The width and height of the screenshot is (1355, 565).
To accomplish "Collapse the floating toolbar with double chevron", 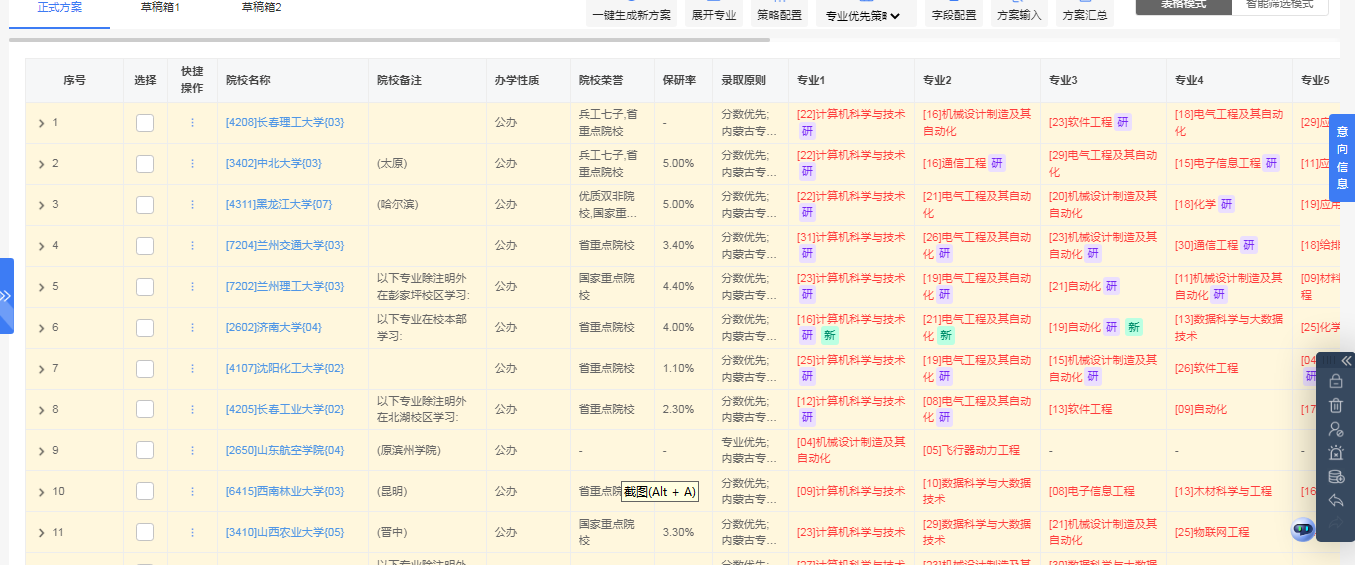I will point(1345,360).
